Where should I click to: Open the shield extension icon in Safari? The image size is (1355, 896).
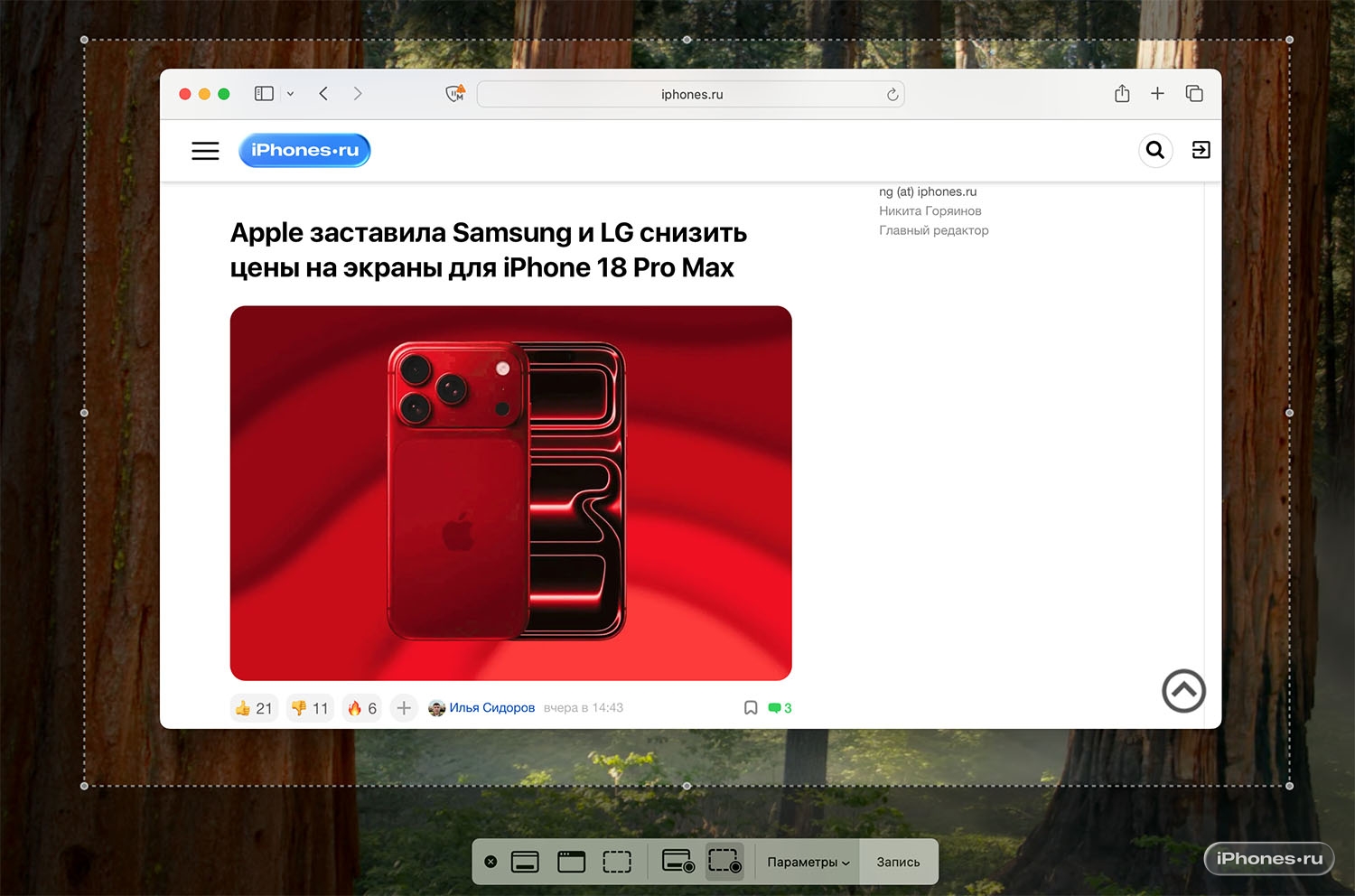coord(455,94)
